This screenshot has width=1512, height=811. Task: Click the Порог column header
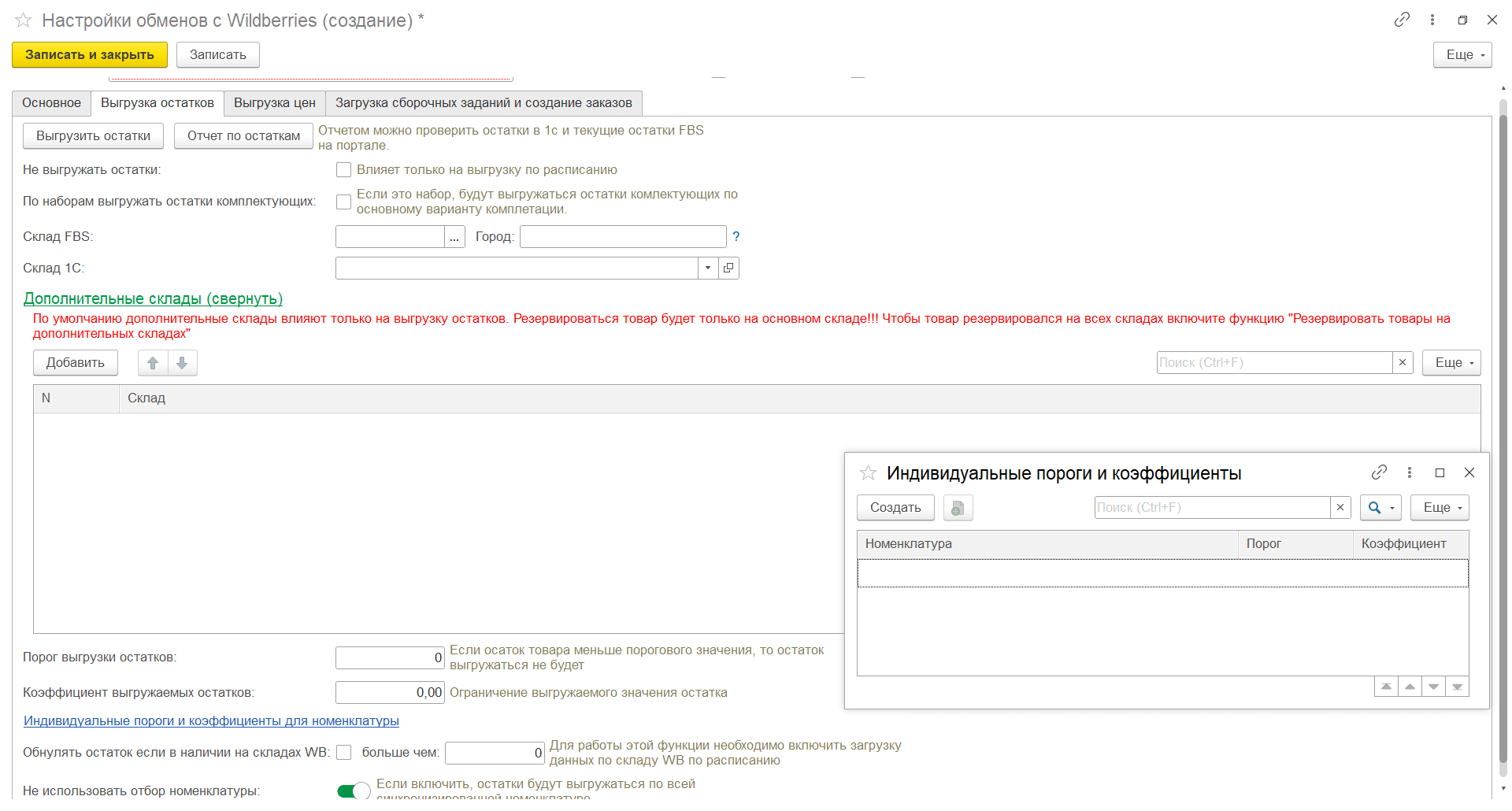[1295, 544]
